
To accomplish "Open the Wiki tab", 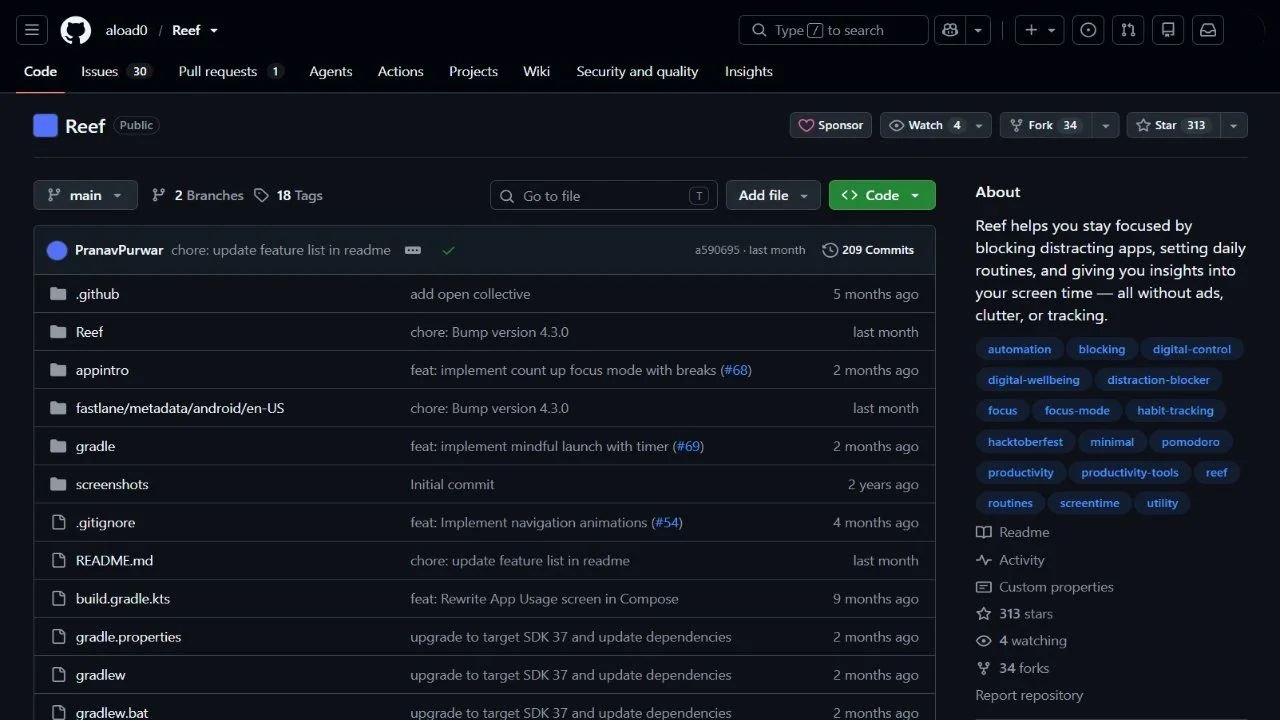I will pos(536,71).
